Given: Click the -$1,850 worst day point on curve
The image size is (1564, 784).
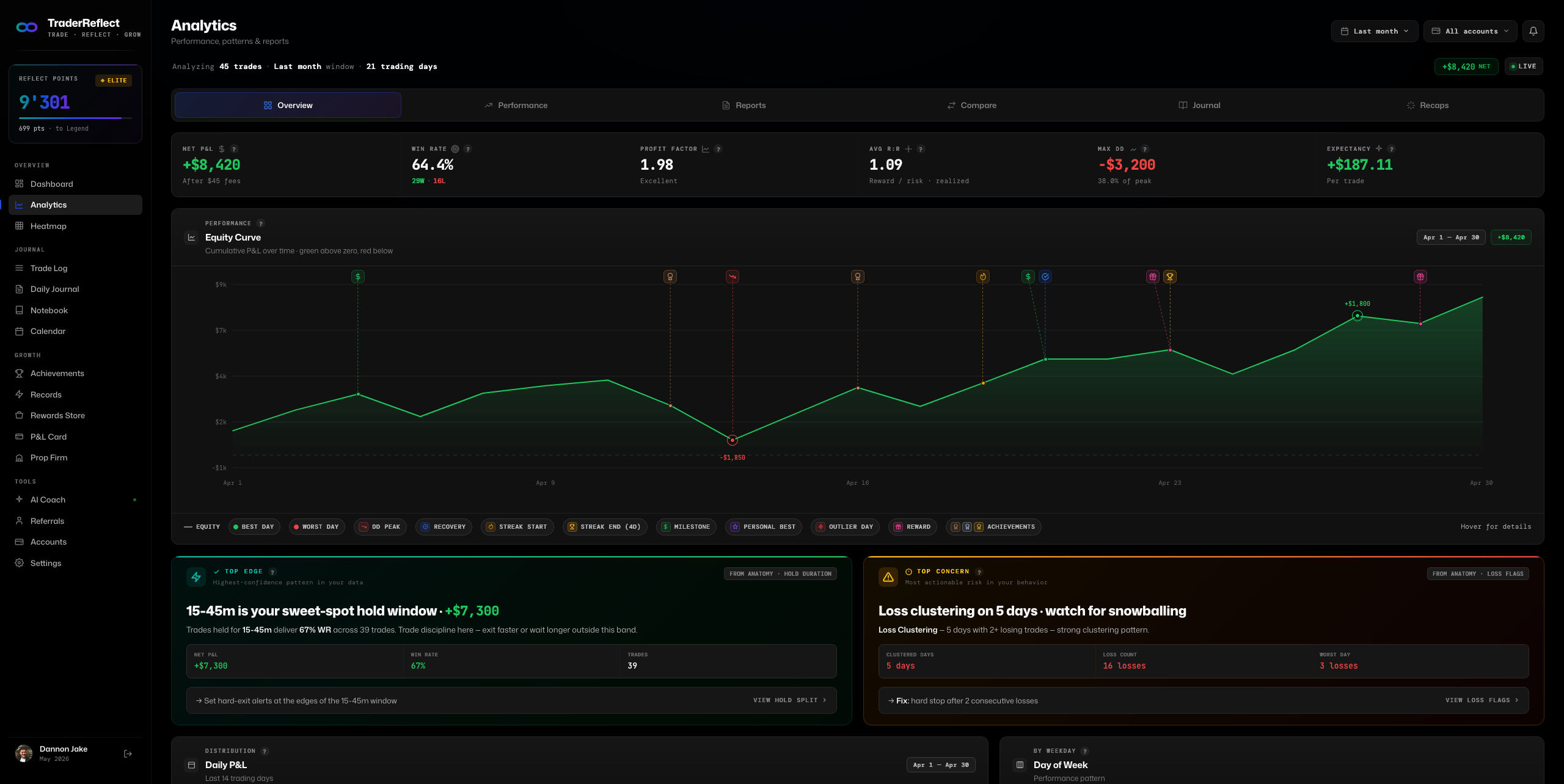Looking at the screenshot, I should point(733,440).
